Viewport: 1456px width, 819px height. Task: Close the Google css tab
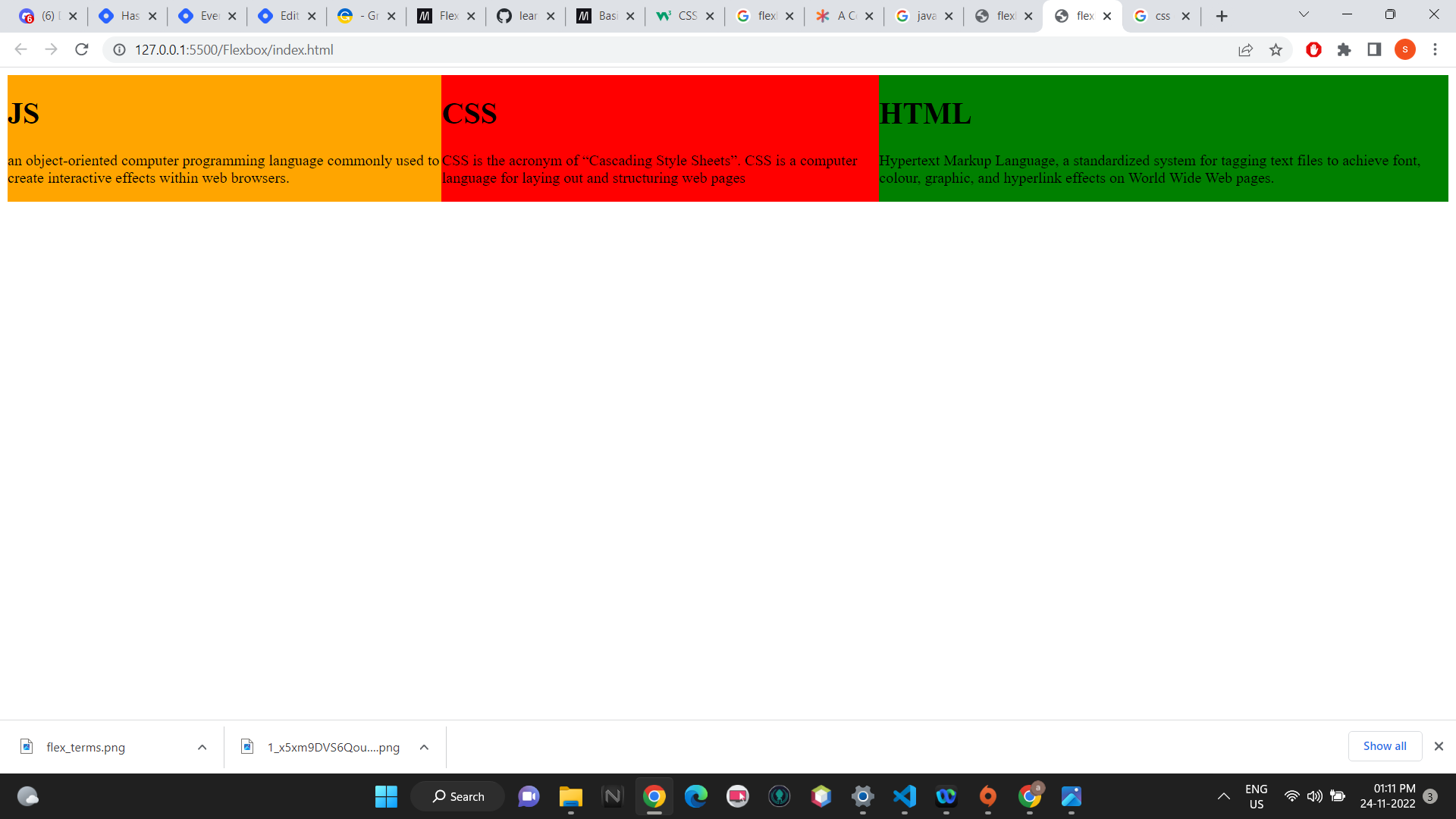tap(1186, 16)
